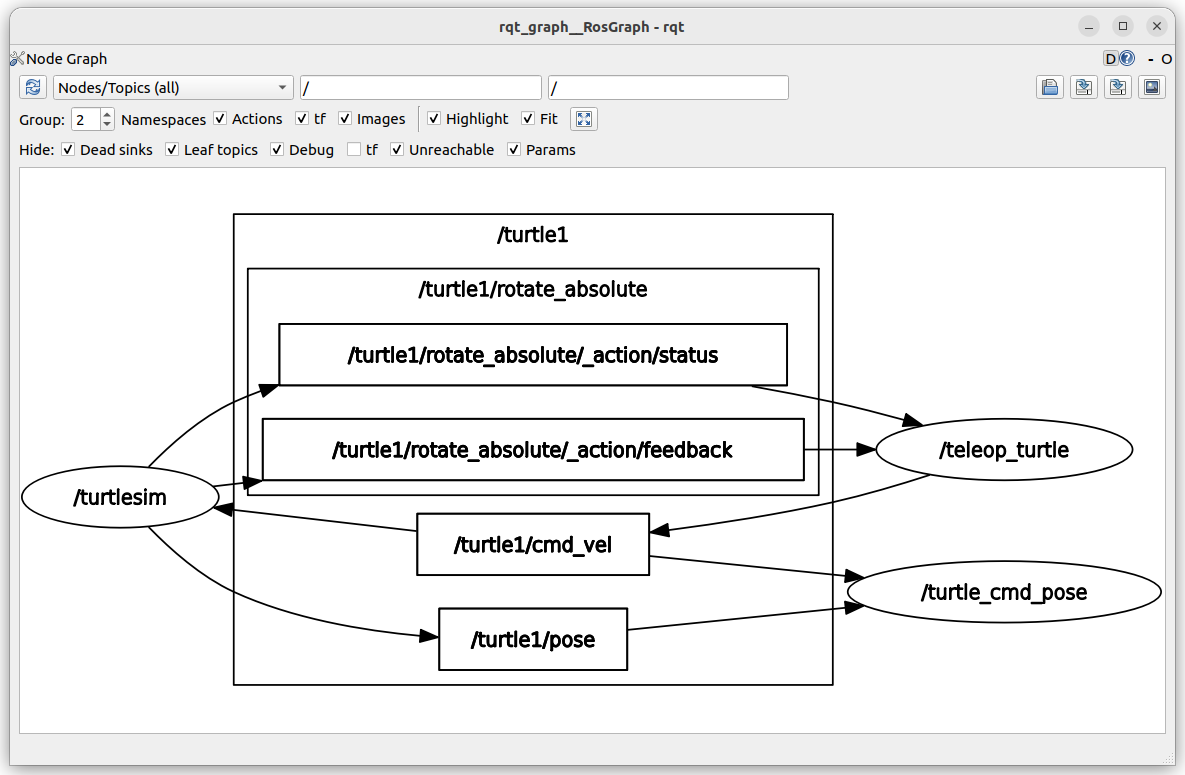Undock the panel with dash button

pos(1151,59)
